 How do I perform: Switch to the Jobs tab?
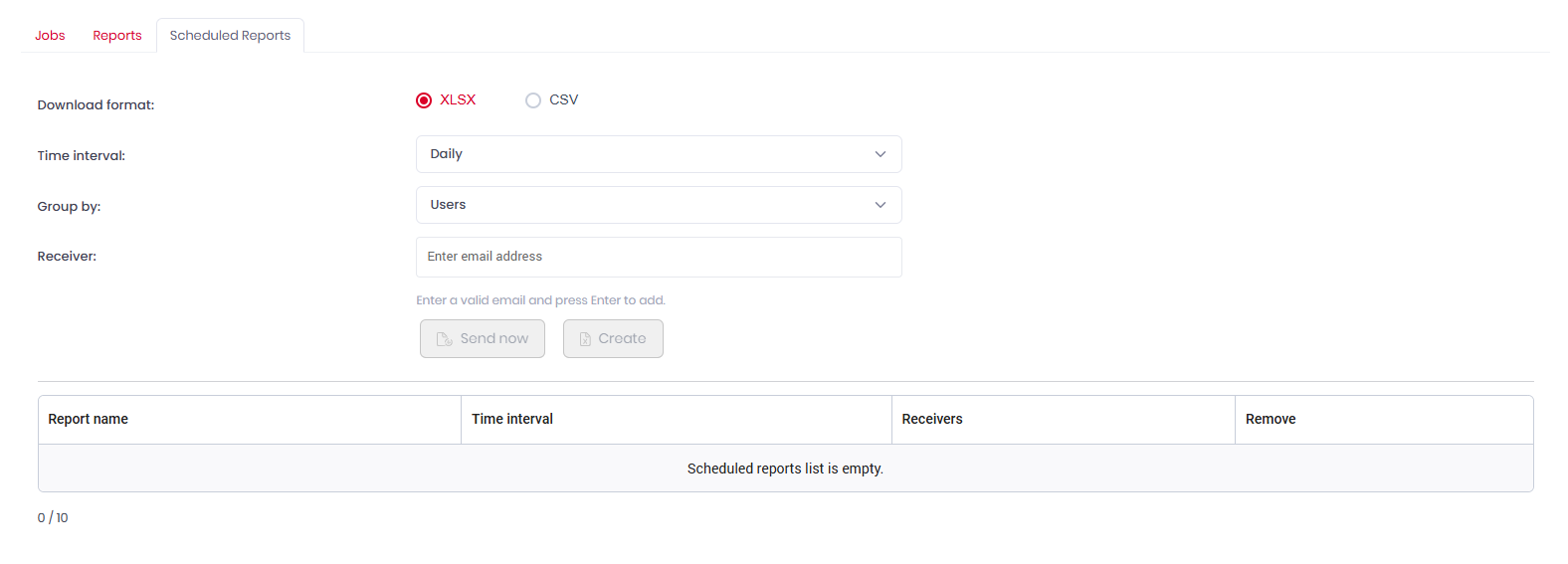(x=50, y=36)
